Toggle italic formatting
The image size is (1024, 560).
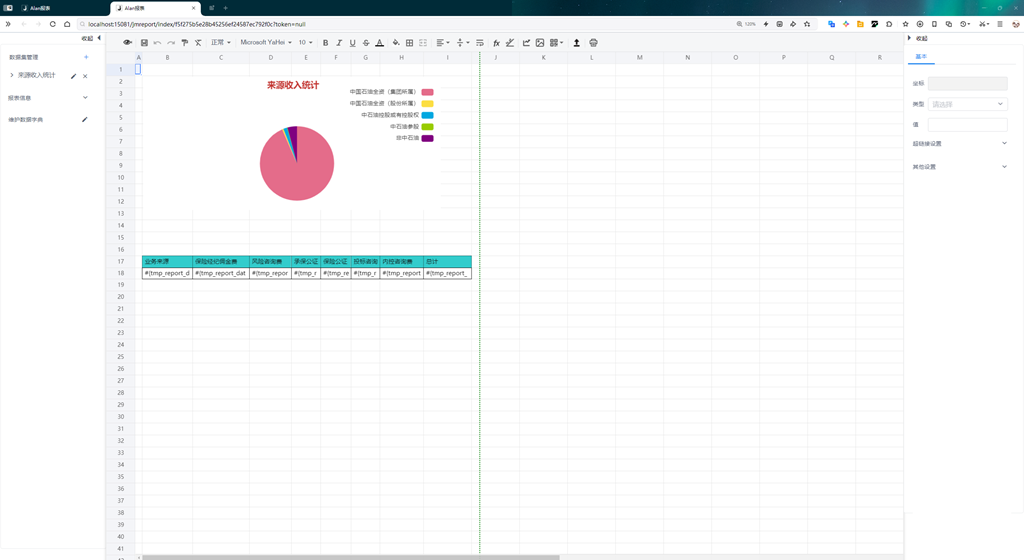tap(339, 42)
